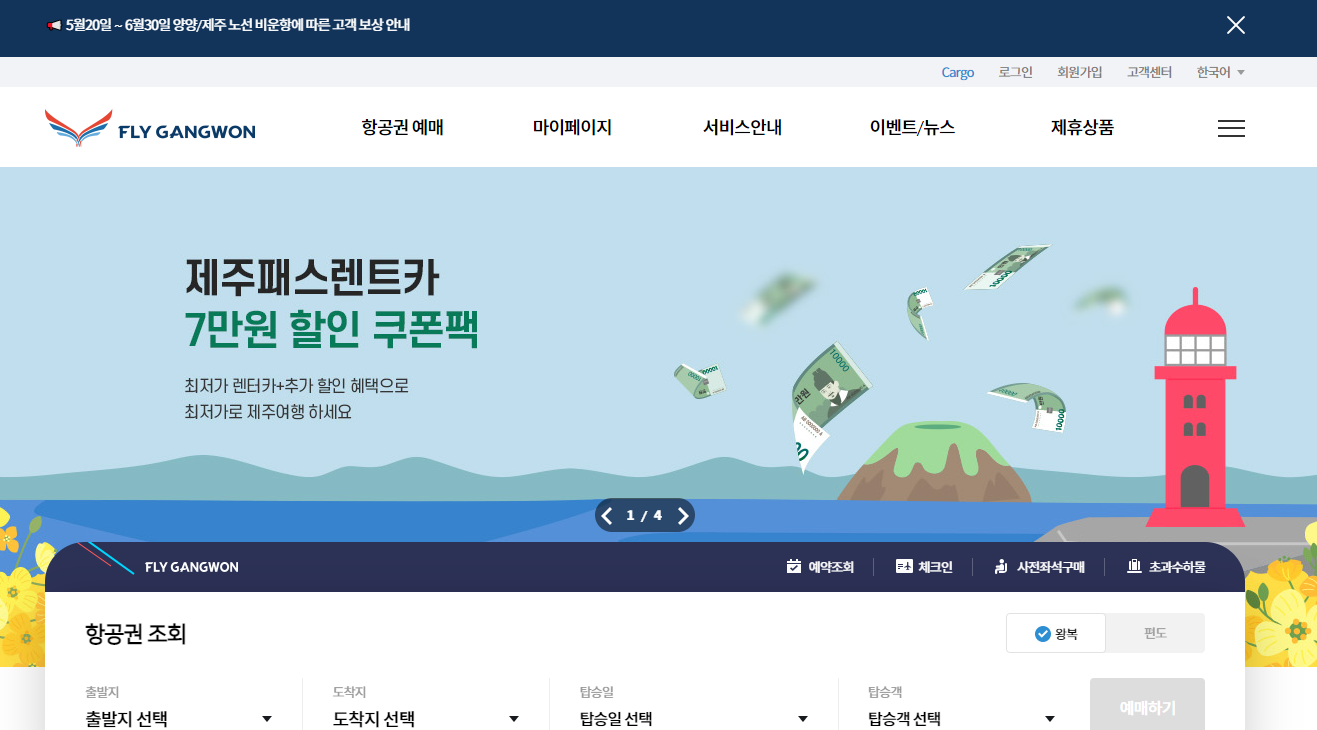Select 왕복 round-trip option
This screenshot has height=730, width=1317.
click(x=1056, y=632)
